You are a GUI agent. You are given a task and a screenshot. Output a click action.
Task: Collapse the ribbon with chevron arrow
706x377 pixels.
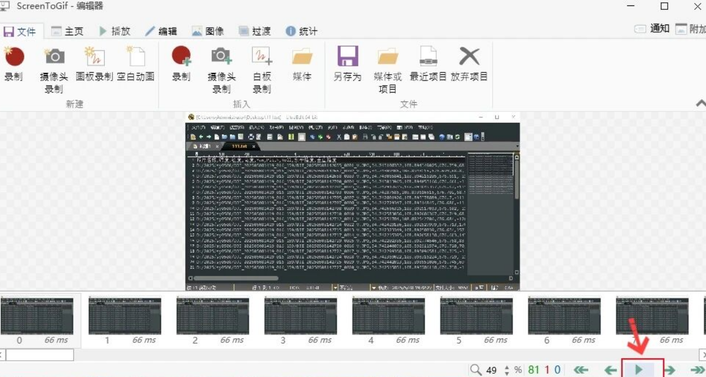701,104
